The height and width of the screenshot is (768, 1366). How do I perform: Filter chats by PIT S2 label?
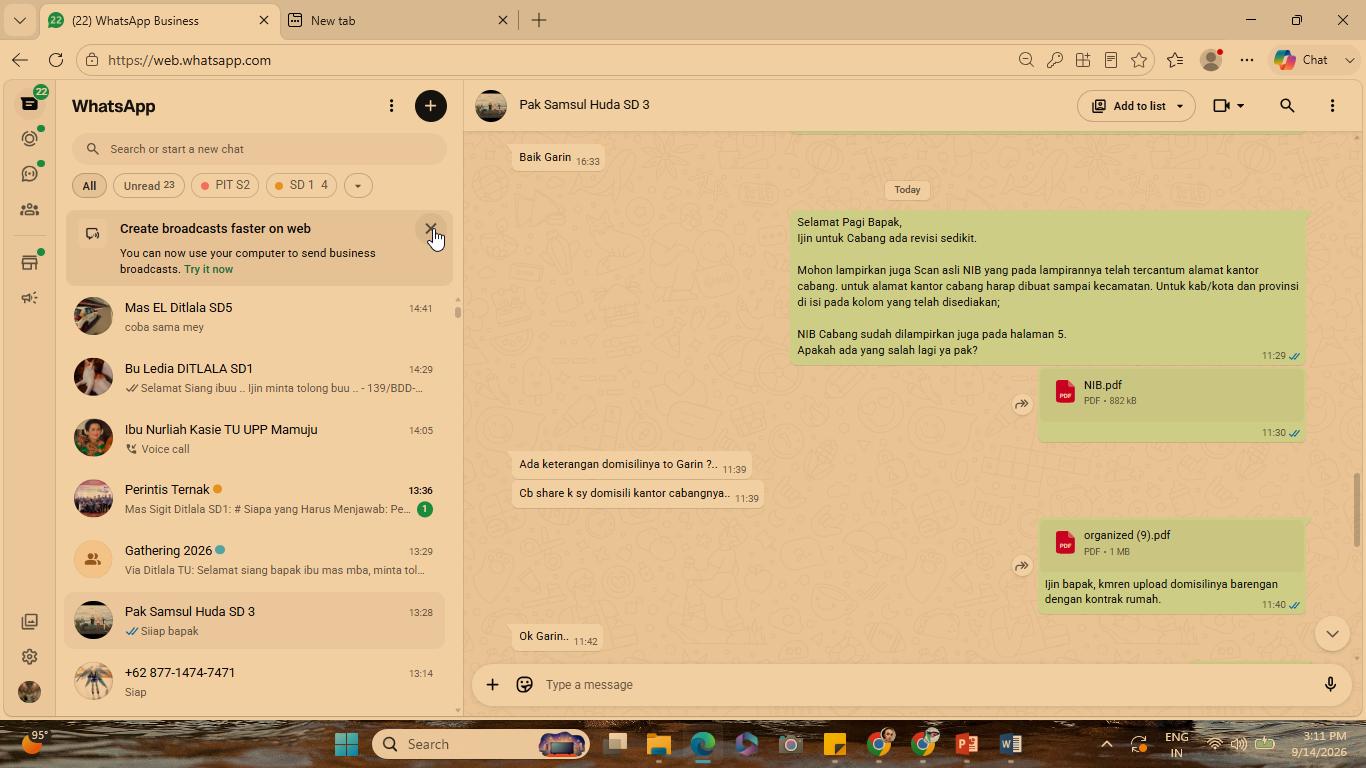point(226,185)
